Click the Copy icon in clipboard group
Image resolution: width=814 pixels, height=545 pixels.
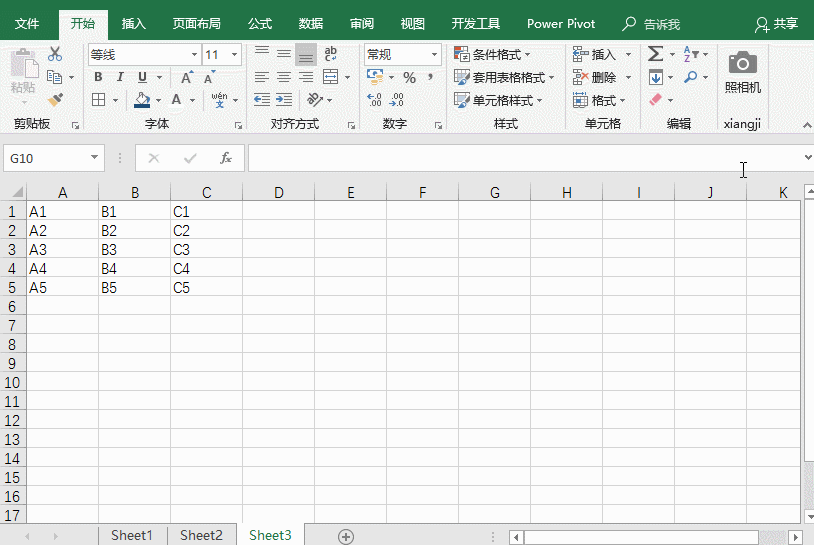pos(55,77)
